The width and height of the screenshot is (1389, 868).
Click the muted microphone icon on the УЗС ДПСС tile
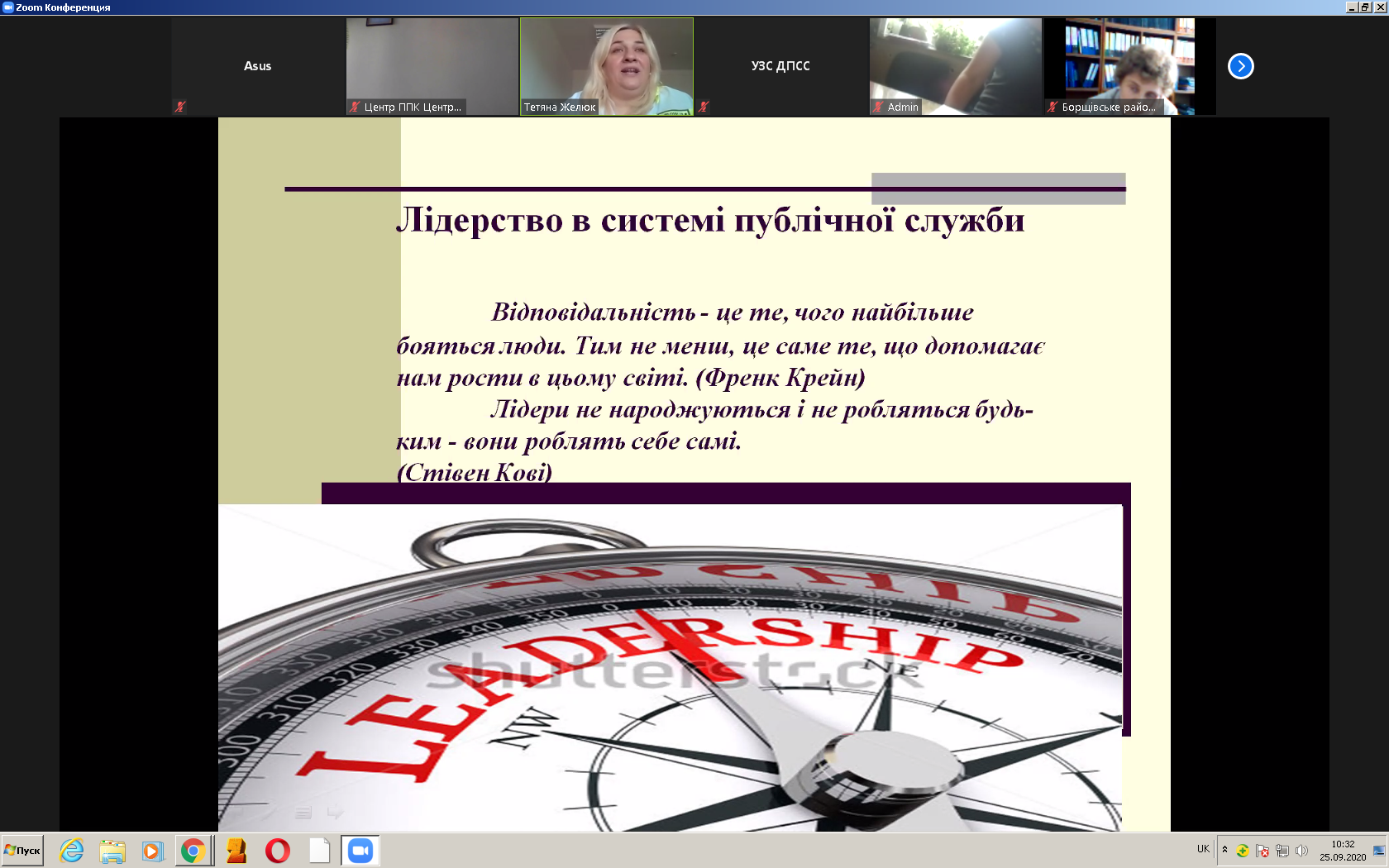(x=704, y=107)
